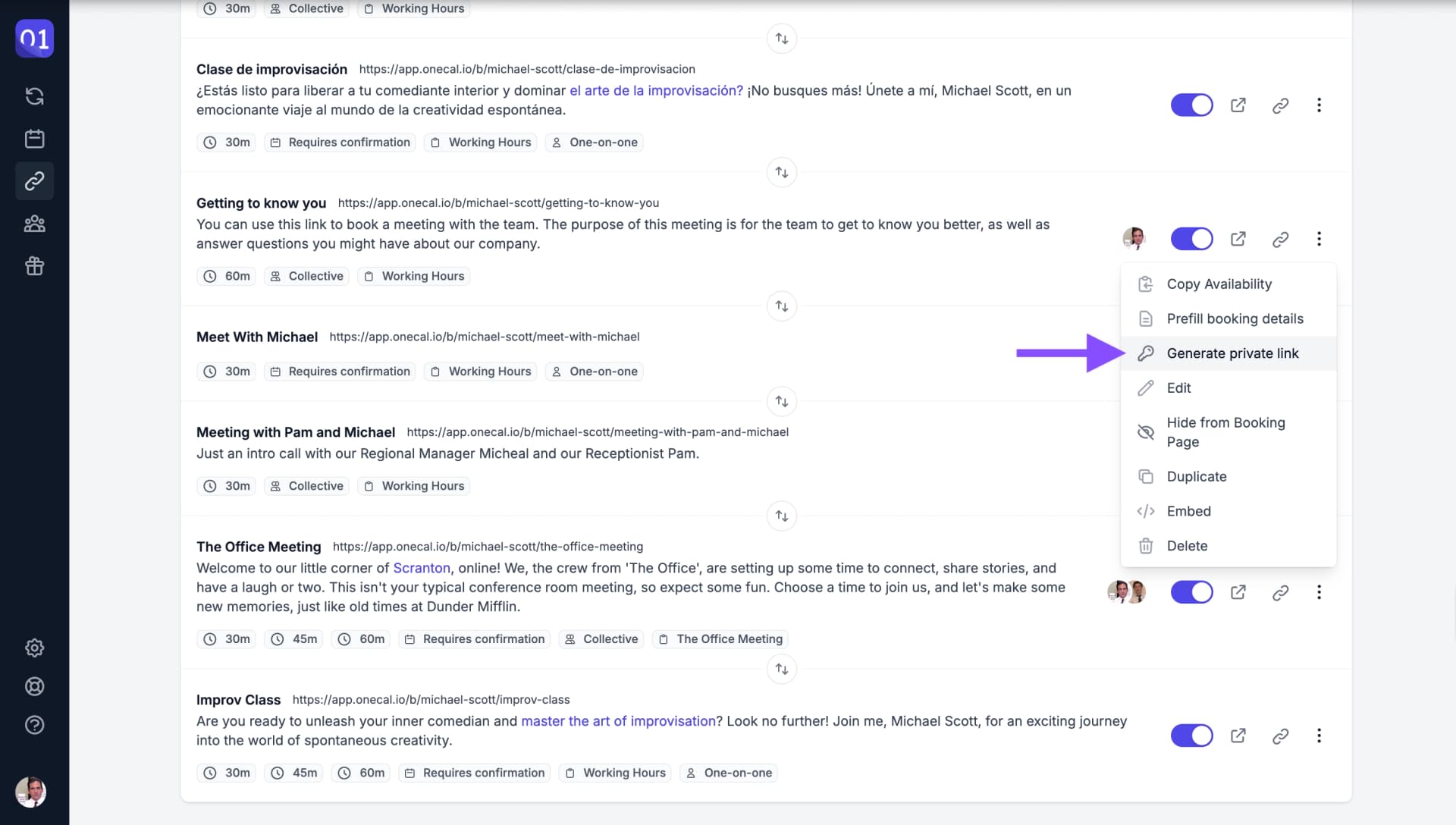Open the gift rewards sidebar icon
This screenshot has height=825, width=1456.
coord(34,266)
